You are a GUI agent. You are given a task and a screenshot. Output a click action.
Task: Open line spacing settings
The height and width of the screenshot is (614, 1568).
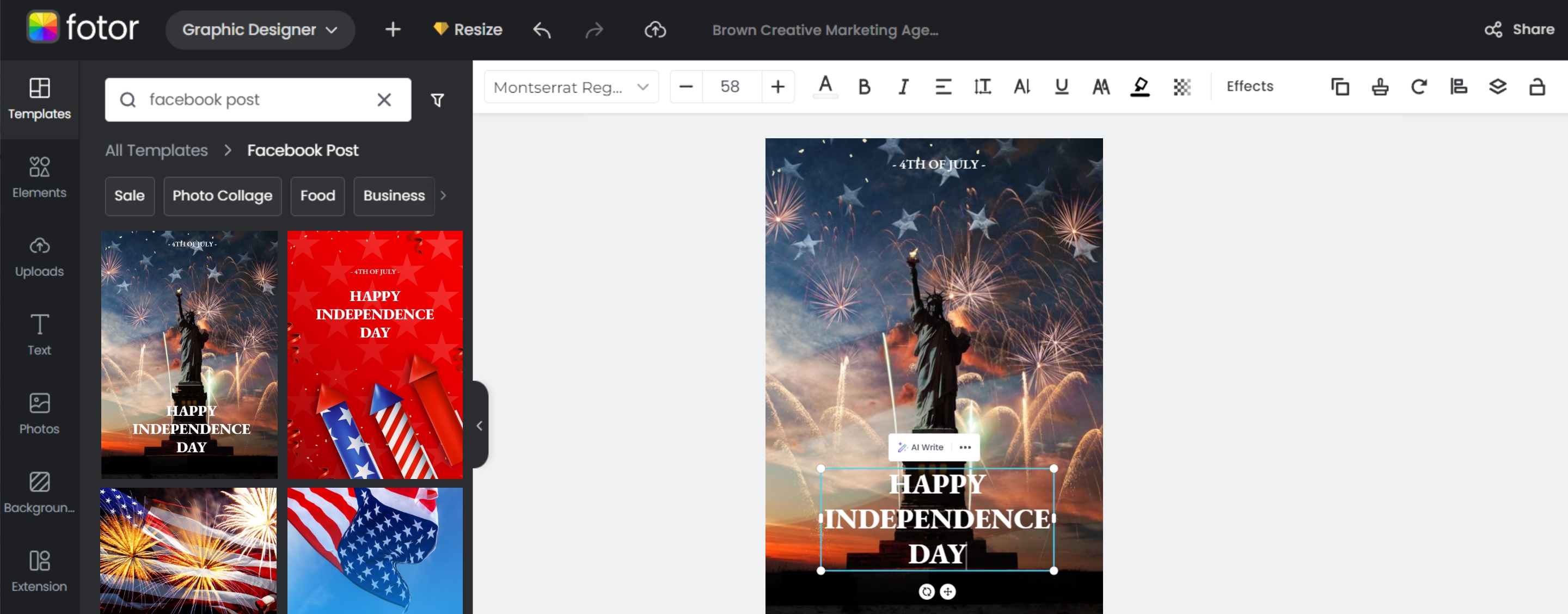[982, 87]
